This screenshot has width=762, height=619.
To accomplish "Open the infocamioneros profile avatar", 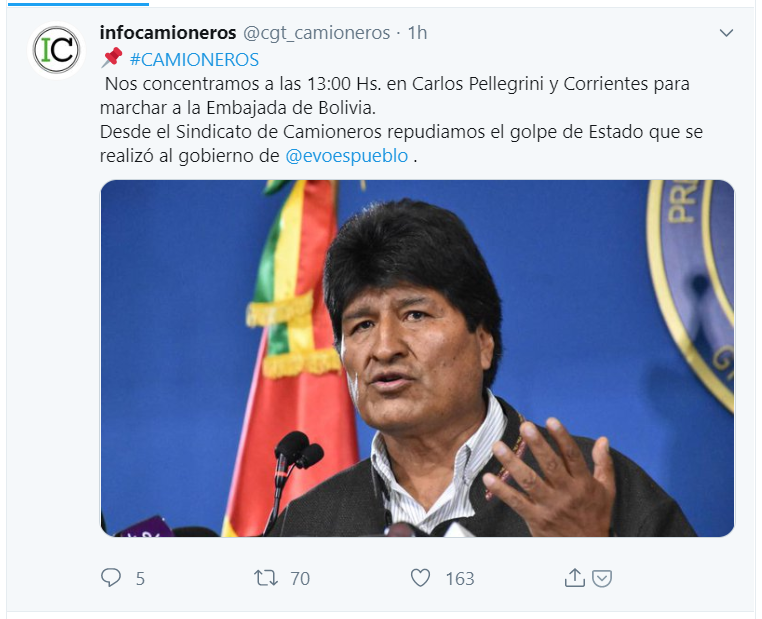I will point(56,50).
